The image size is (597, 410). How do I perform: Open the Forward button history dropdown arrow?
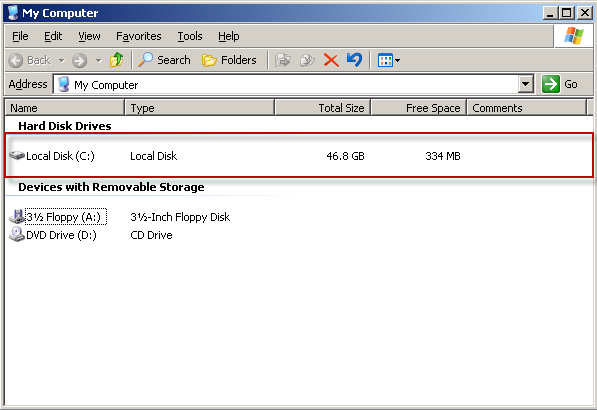(99, 61)
